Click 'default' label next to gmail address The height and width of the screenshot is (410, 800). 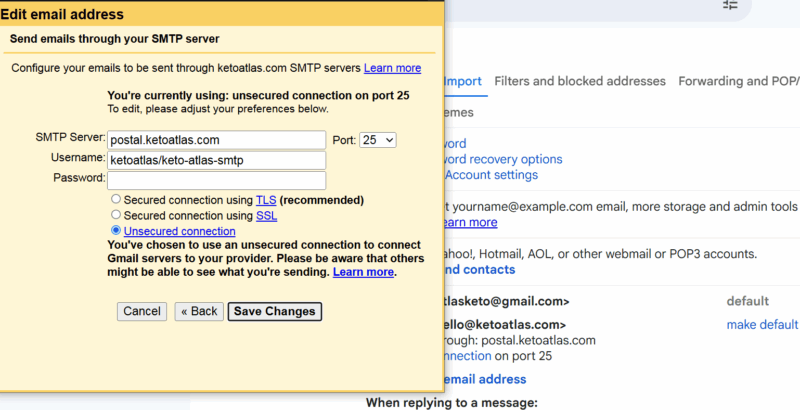747,301
